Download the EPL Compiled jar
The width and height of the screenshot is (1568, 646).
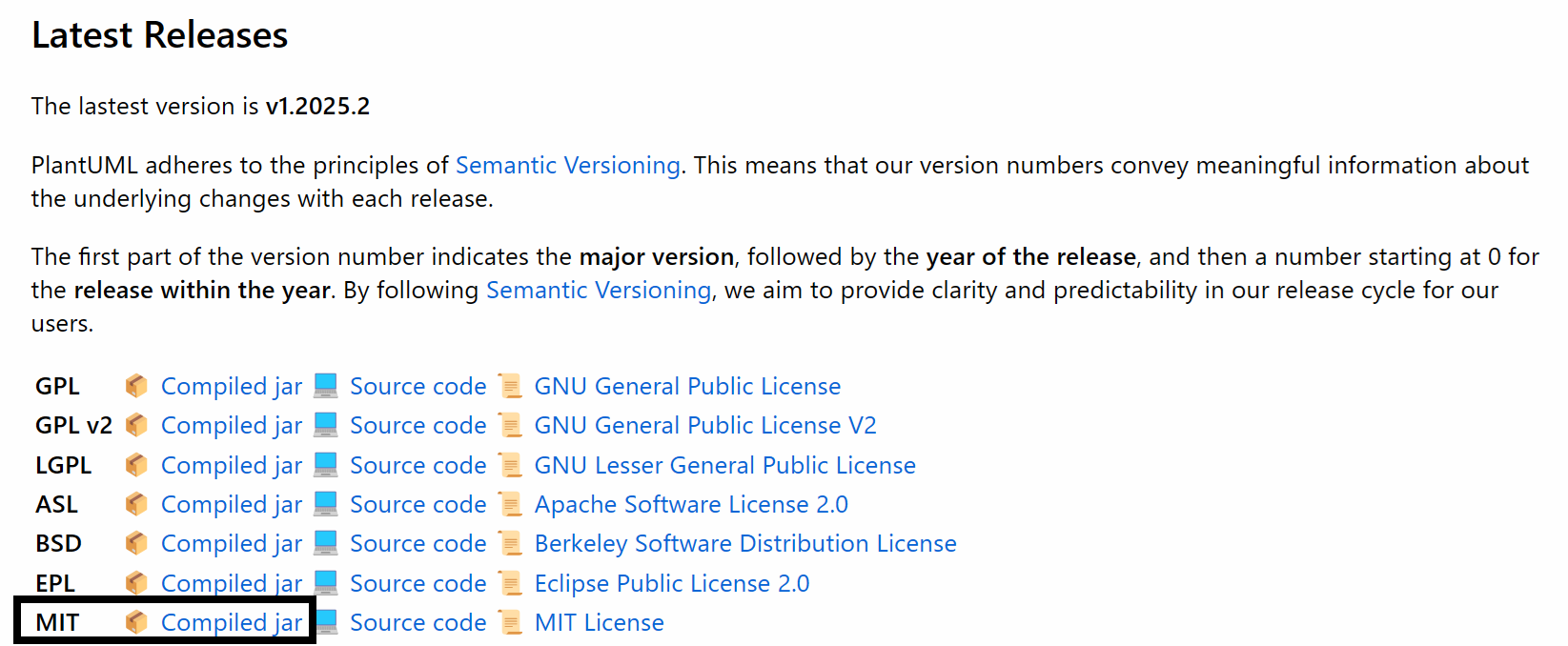point(232,583)
